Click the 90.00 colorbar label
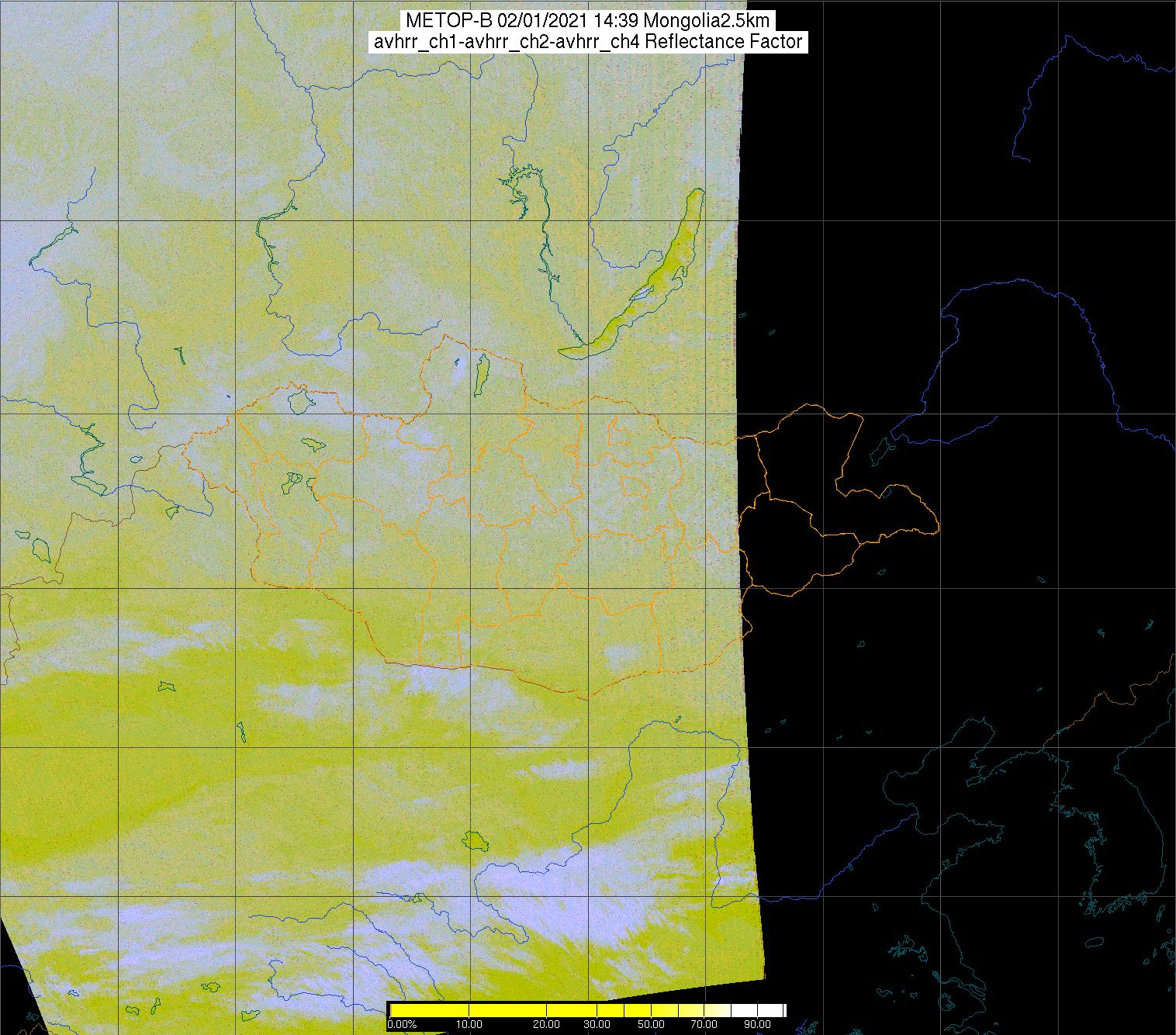 click(757, 1024)
